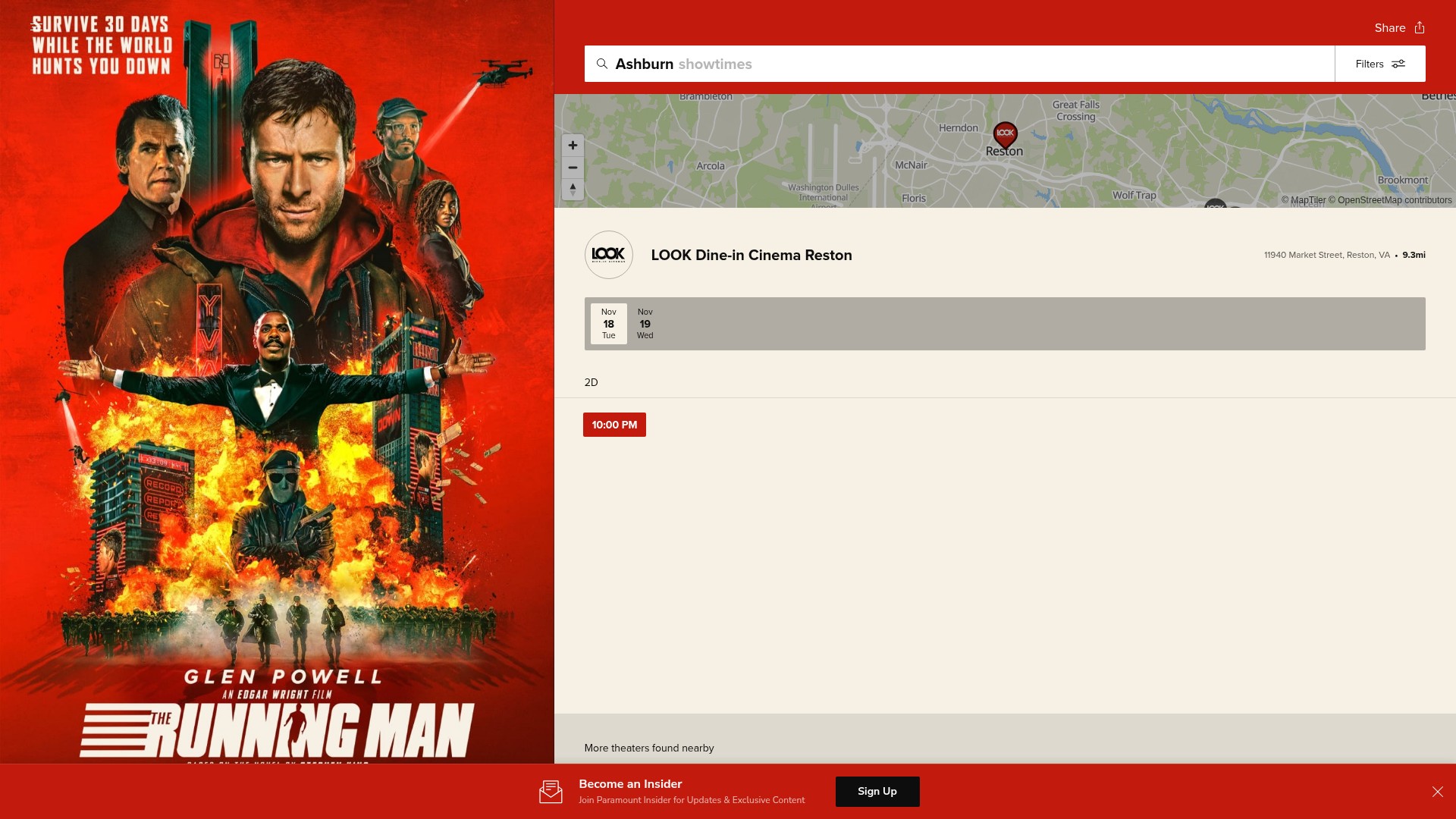
Task: Open the hamburger menu over the poster
Action: [x=36, y=27]
